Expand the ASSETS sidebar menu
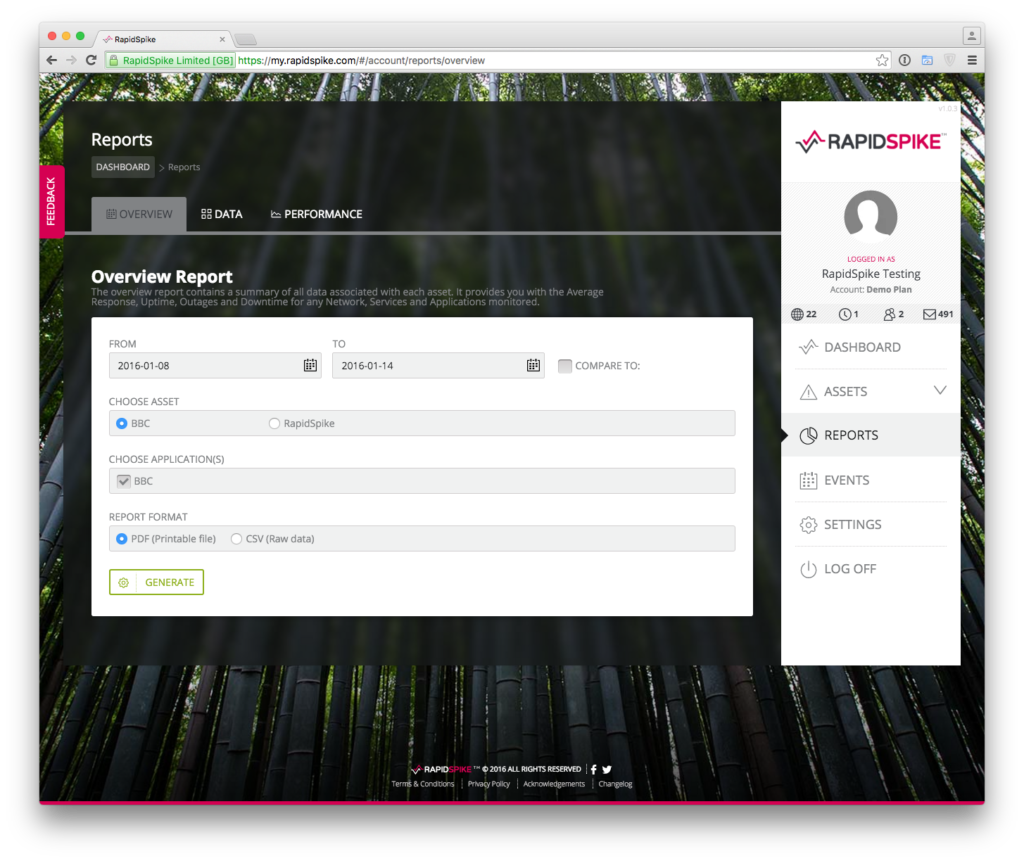This screenshot has height=861, width=1024. pos(869,391)
